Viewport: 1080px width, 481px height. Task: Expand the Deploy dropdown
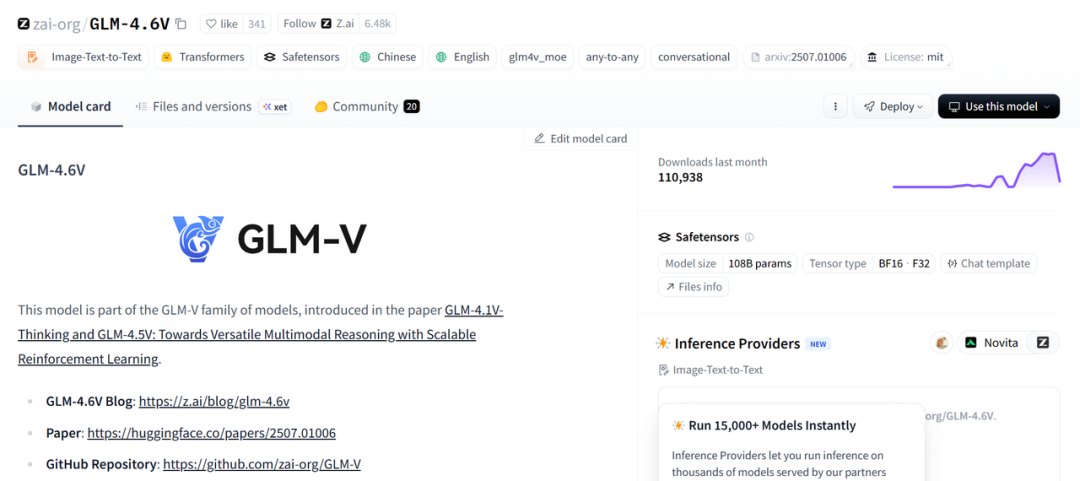tap(893, 107)
